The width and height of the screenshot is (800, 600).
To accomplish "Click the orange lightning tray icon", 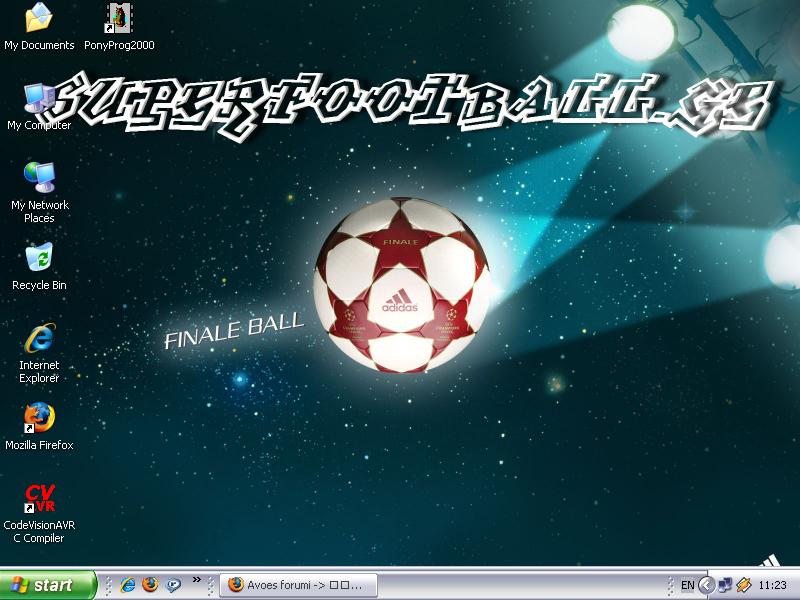I will click(x=743, y=585).
